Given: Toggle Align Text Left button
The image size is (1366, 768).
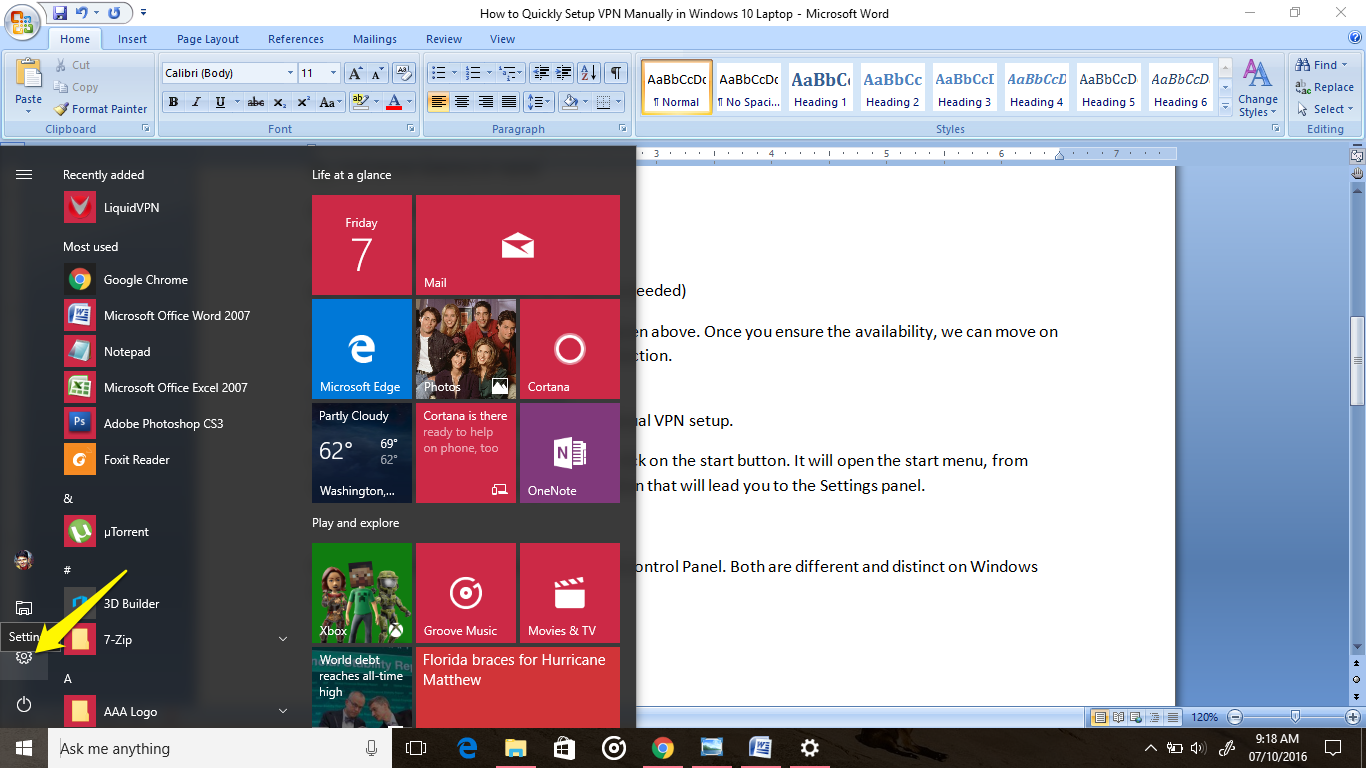Looking at the screenshot, I should [438, 102].
